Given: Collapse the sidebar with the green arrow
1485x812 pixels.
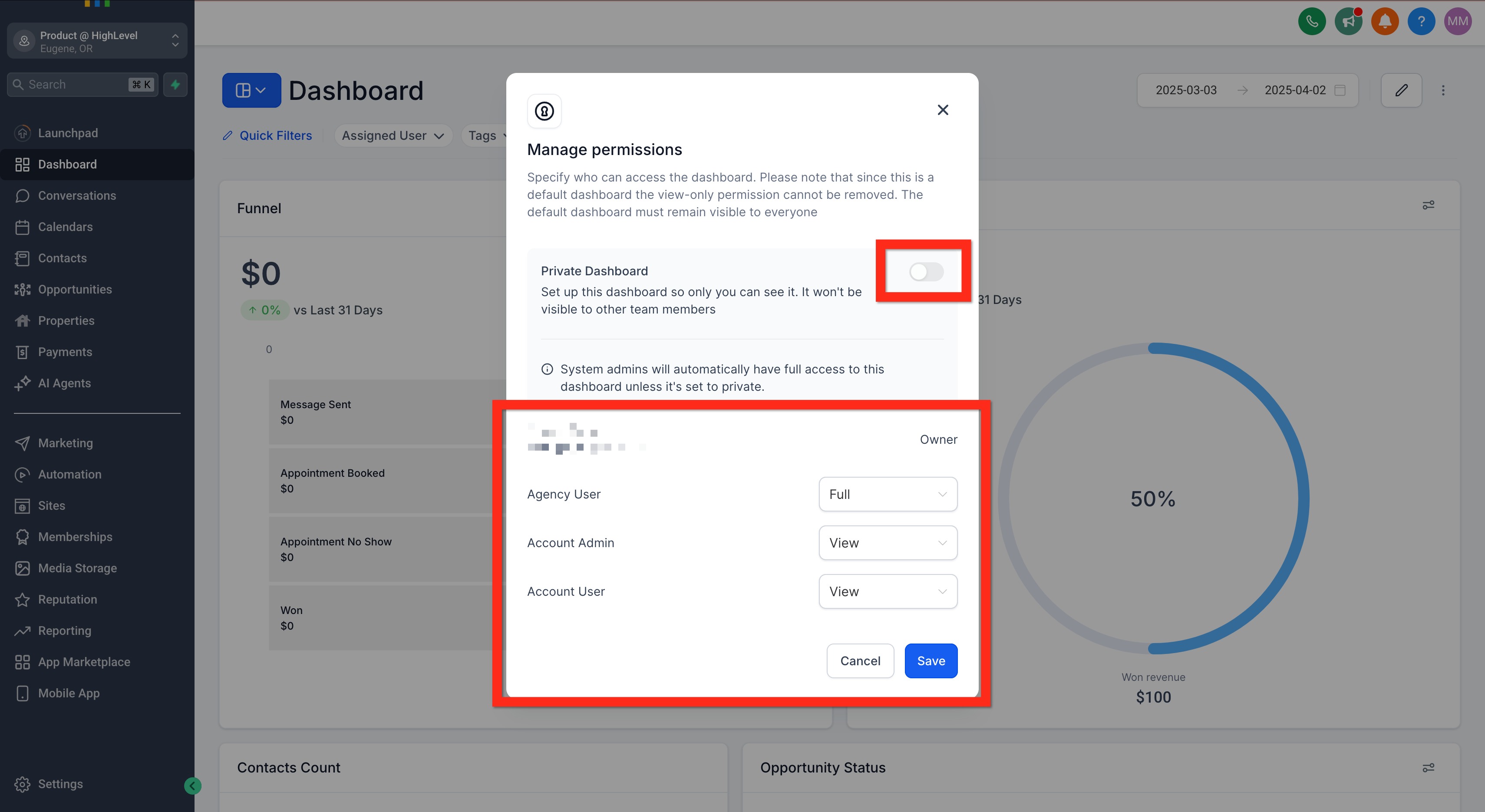Looking at the screenshot, I should tap(192, 785).
